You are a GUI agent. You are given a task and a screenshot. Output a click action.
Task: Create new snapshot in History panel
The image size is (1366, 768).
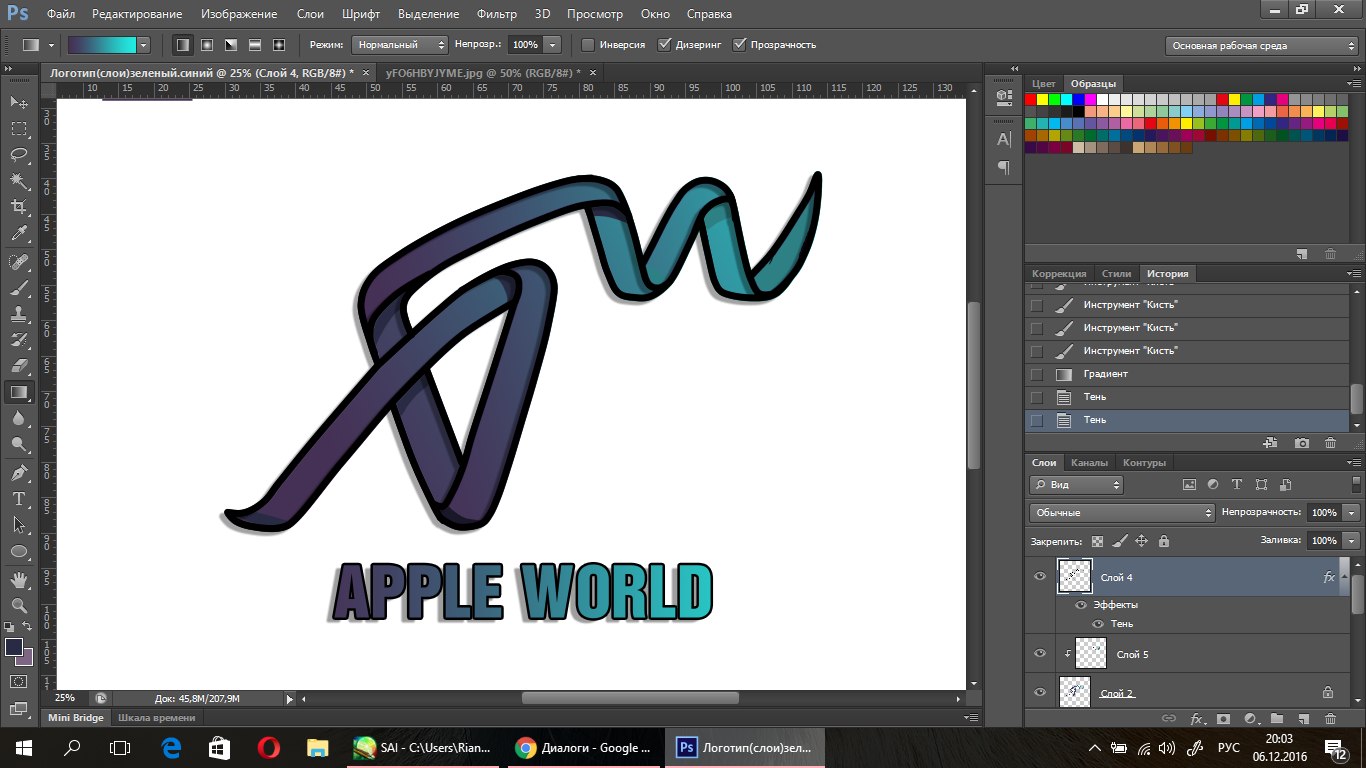(1302, 443)
